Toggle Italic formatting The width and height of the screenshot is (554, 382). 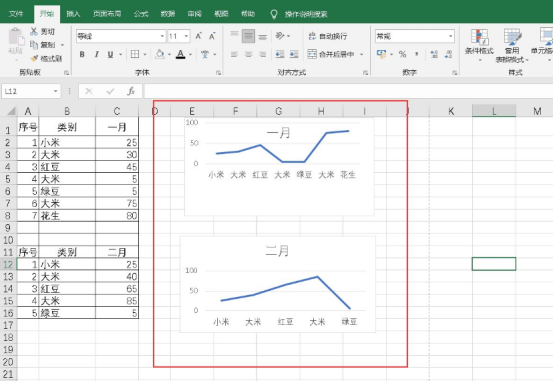pyautogui.click(x=96, y=54)
